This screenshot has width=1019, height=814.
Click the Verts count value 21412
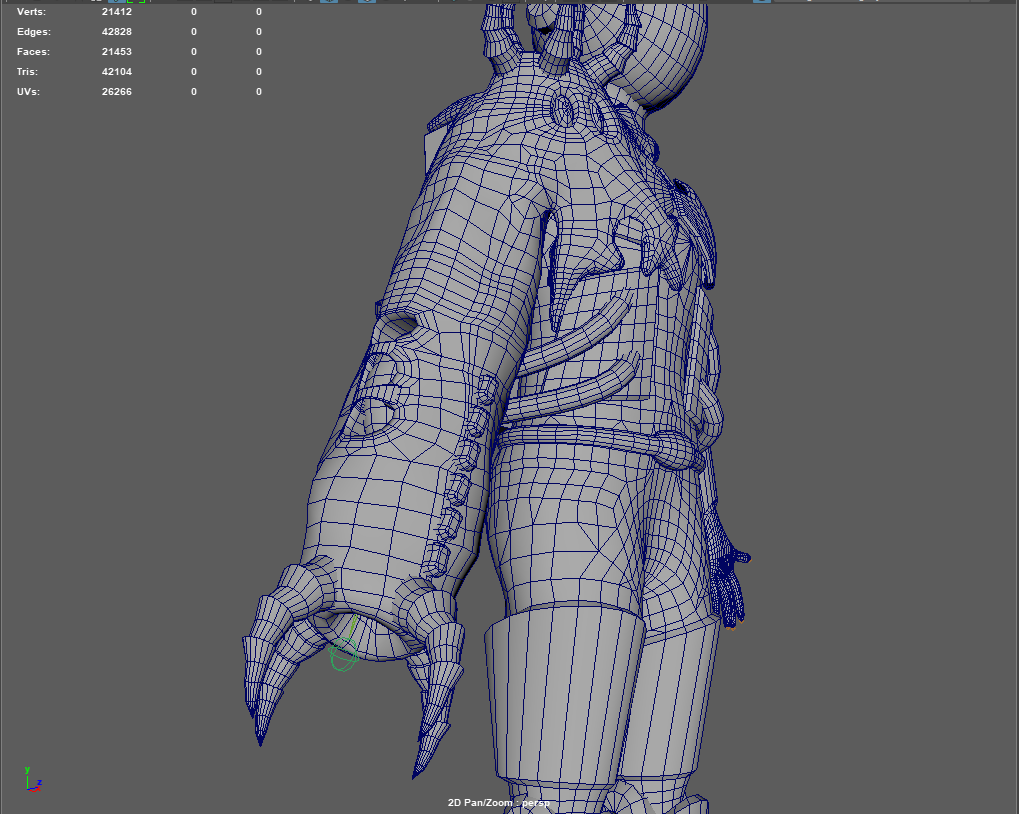click(117, 12)
